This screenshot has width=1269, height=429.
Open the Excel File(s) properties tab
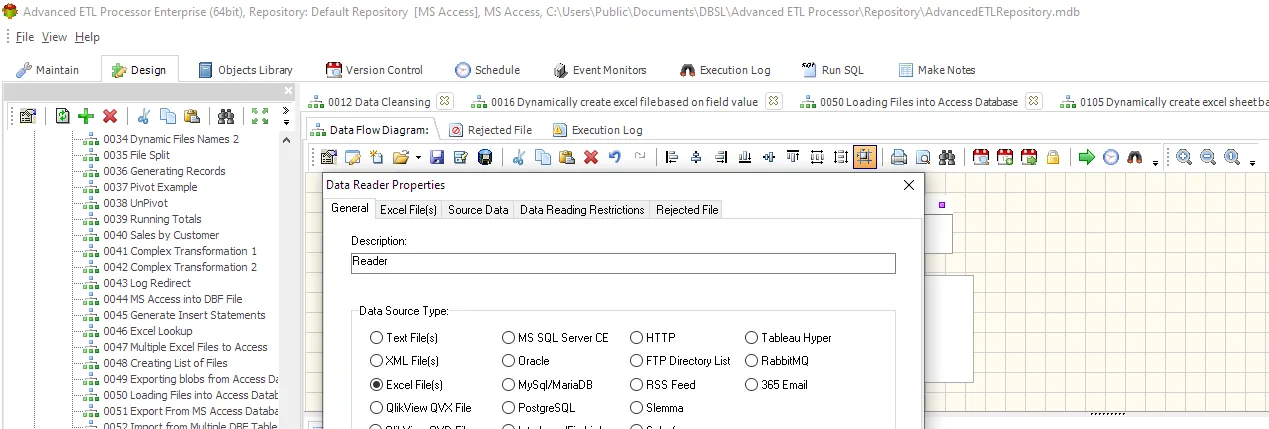408,209
